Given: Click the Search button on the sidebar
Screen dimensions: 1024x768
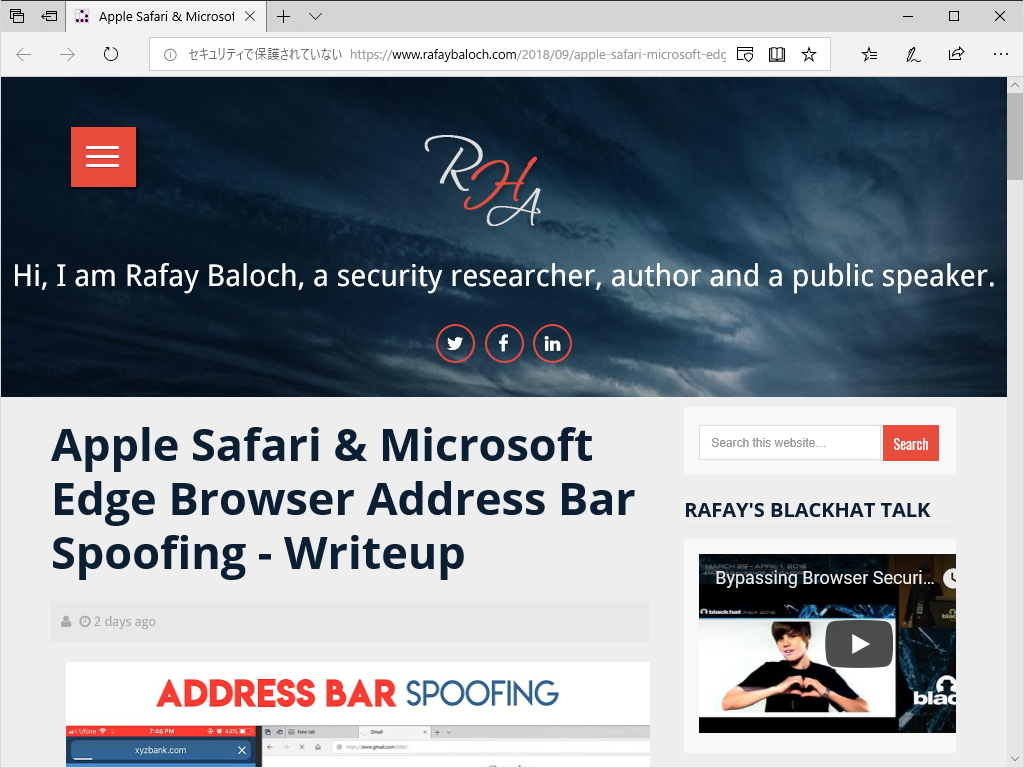Looking at the screenshot, I should tap(910, 443).
